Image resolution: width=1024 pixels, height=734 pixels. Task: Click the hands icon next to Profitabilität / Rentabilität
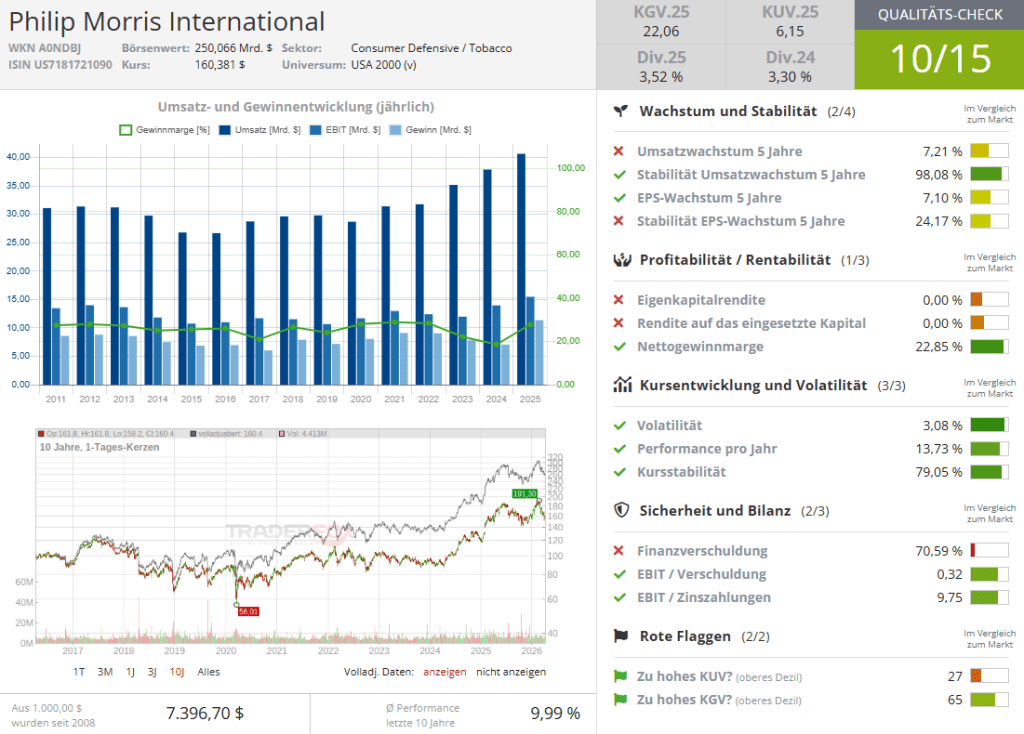pyautogui.click(x=621, y=260)
